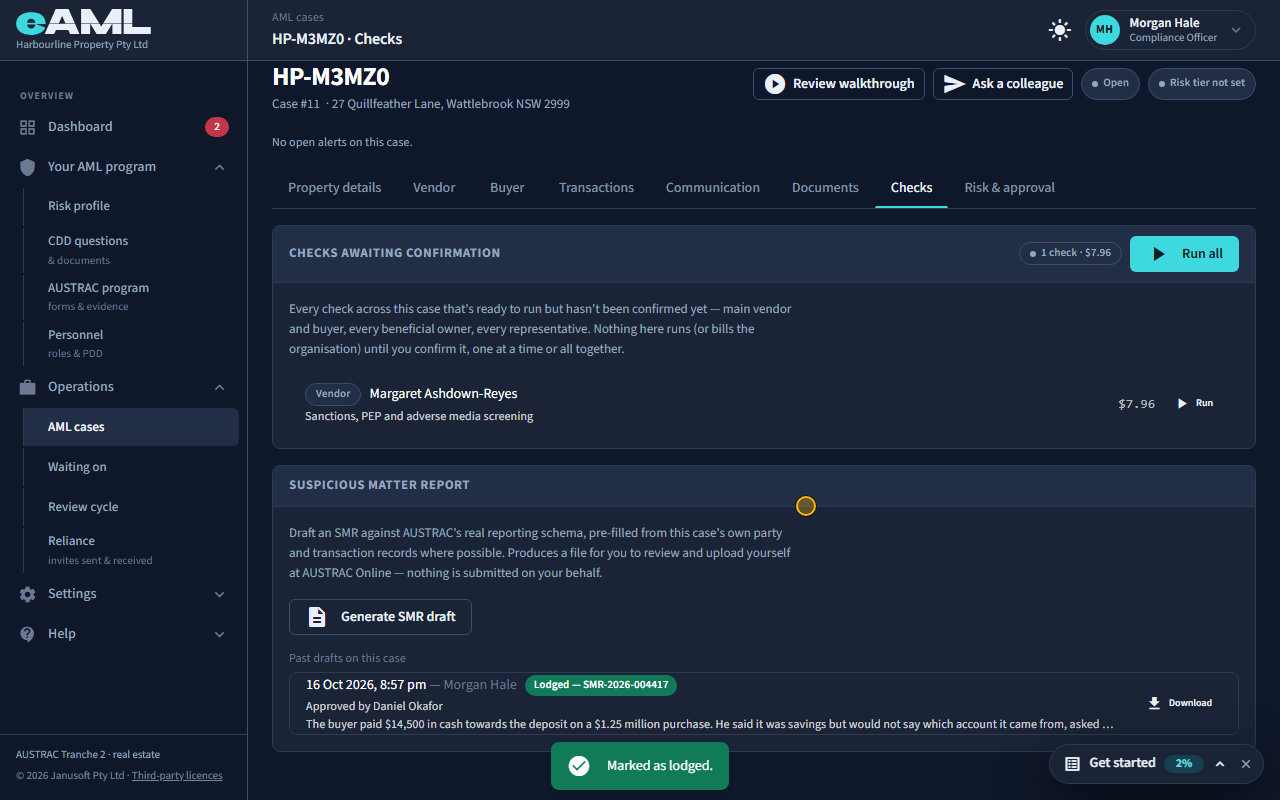Click the dashboard notification badge showing 2

point(217,127)
